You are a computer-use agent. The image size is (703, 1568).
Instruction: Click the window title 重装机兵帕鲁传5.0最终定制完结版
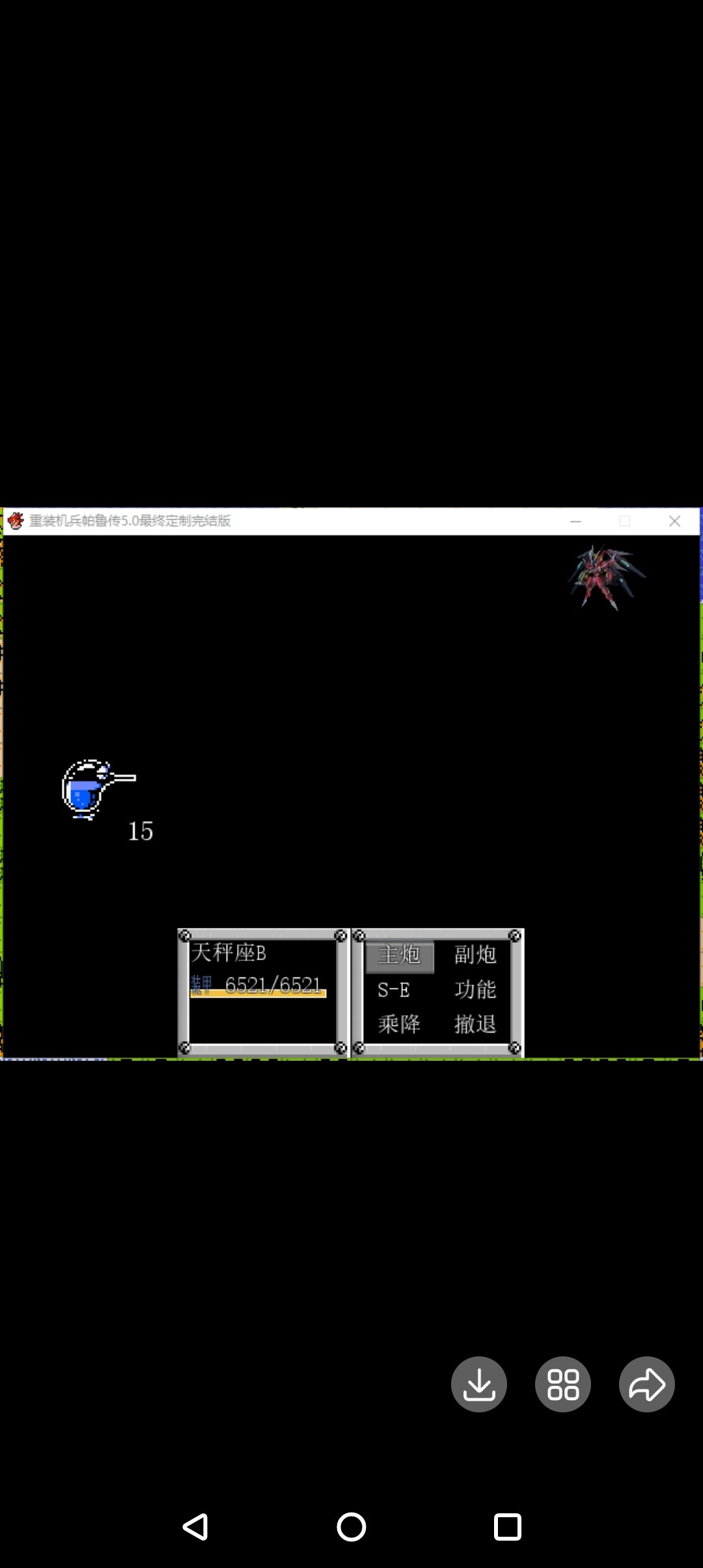tap(130, 521)
